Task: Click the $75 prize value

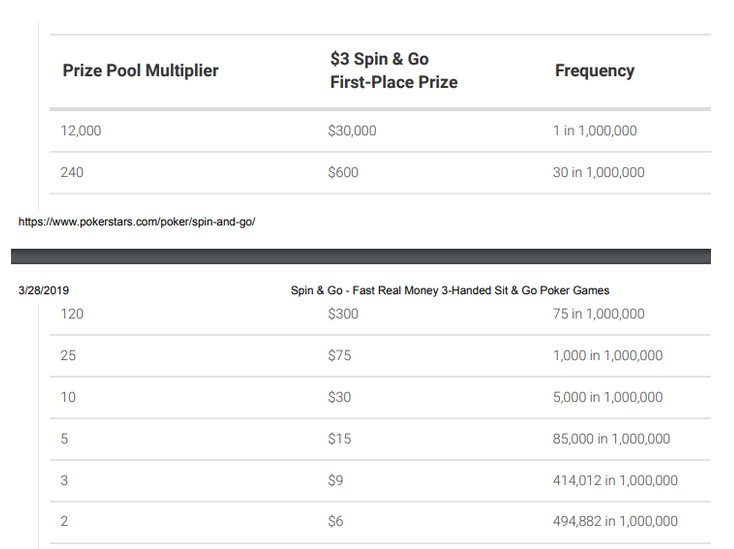Action: point(339,355)
